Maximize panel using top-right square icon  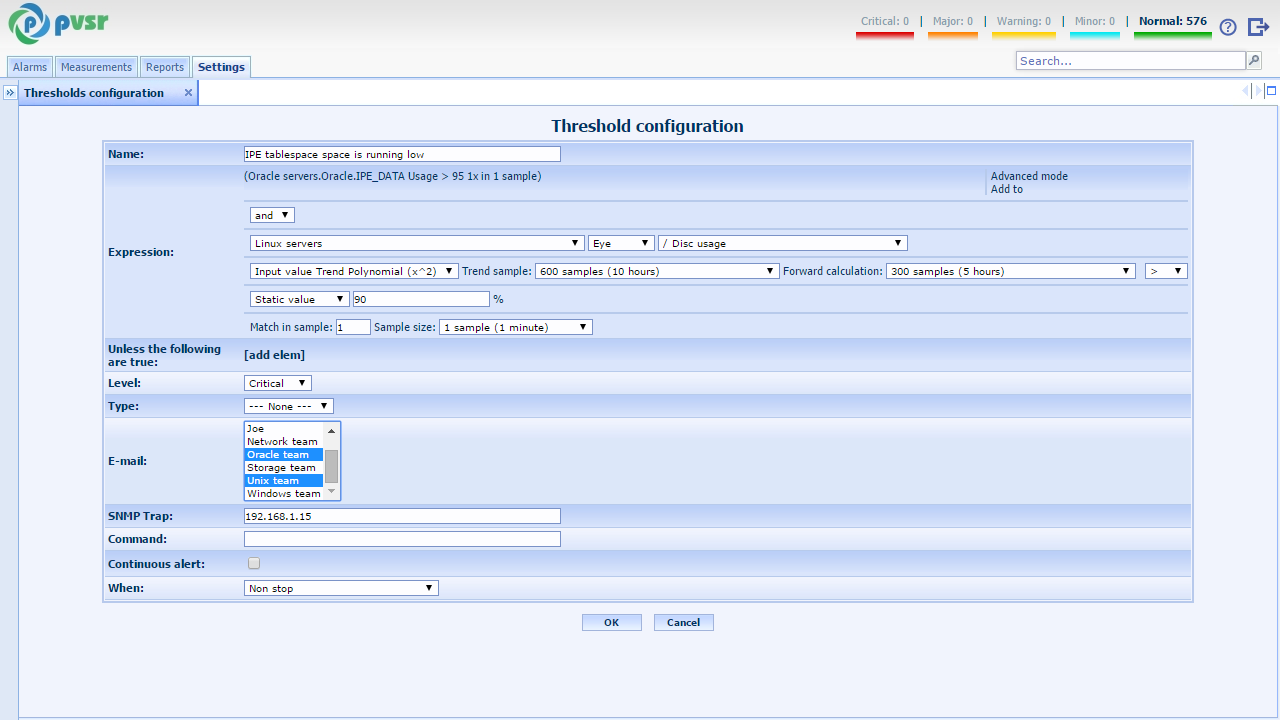[1271, 91]
